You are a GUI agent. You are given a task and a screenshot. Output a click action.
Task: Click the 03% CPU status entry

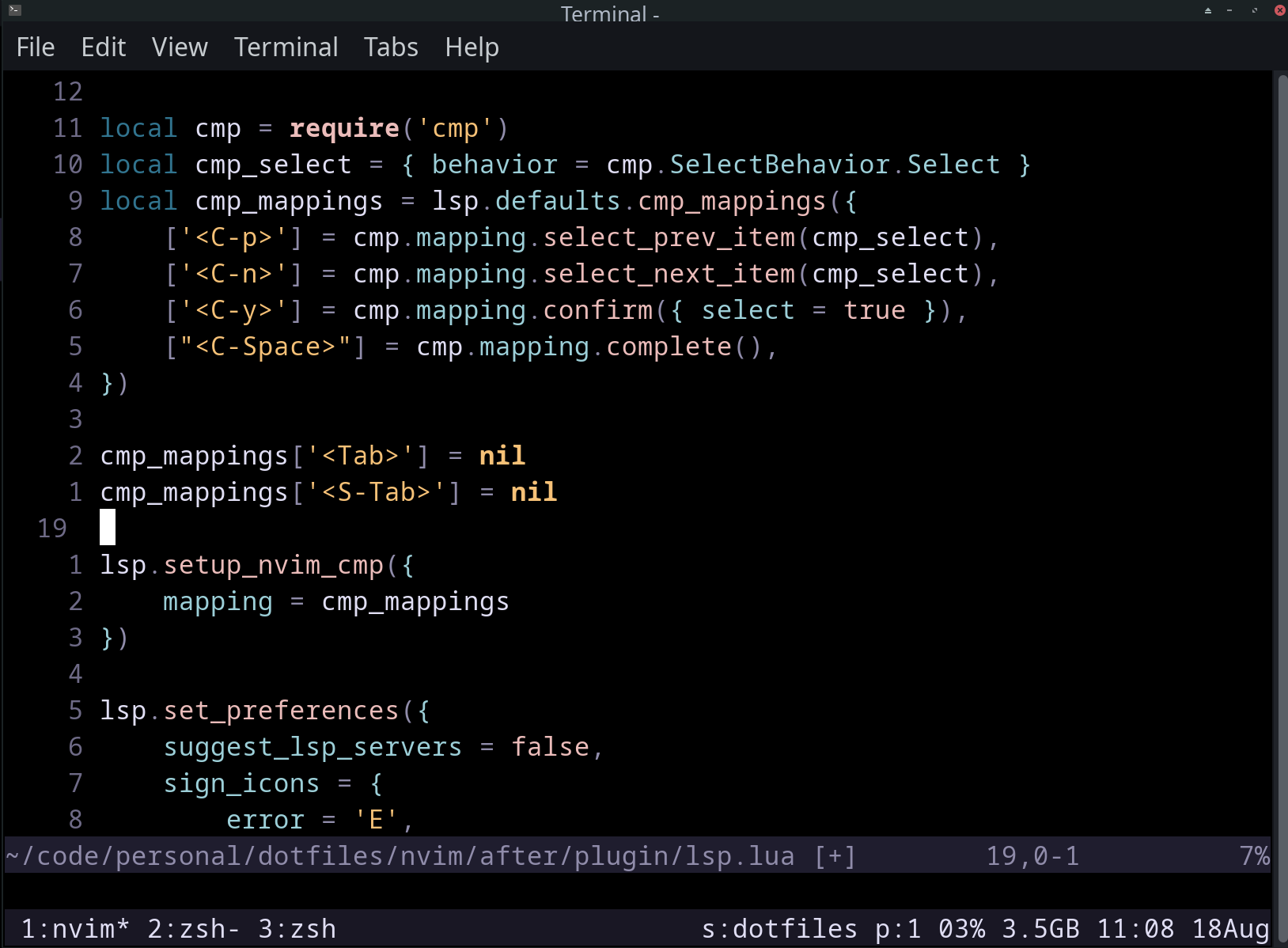coord(961,928)
